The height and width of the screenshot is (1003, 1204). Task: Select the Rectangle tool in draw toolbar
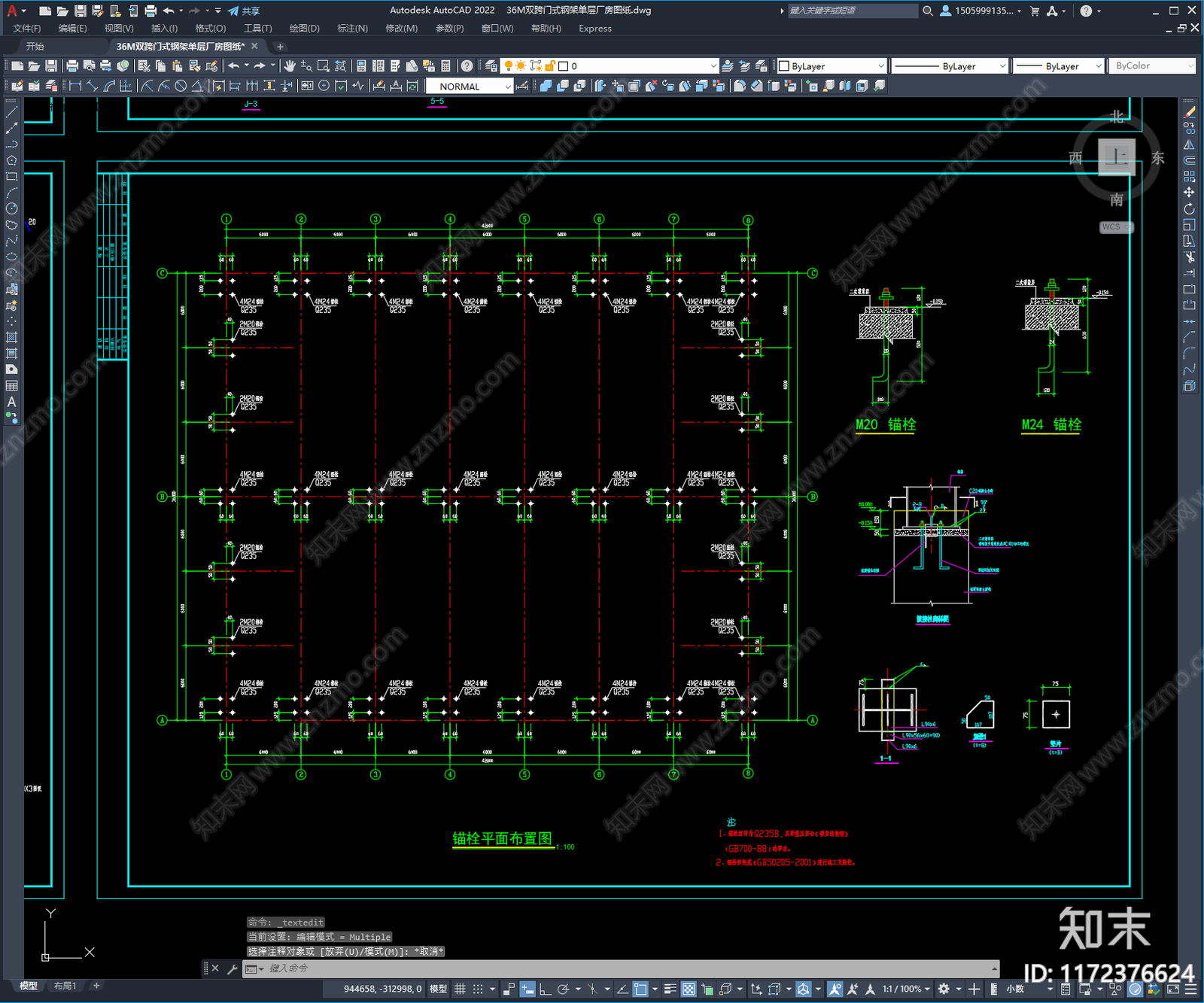tap(11, 177)
